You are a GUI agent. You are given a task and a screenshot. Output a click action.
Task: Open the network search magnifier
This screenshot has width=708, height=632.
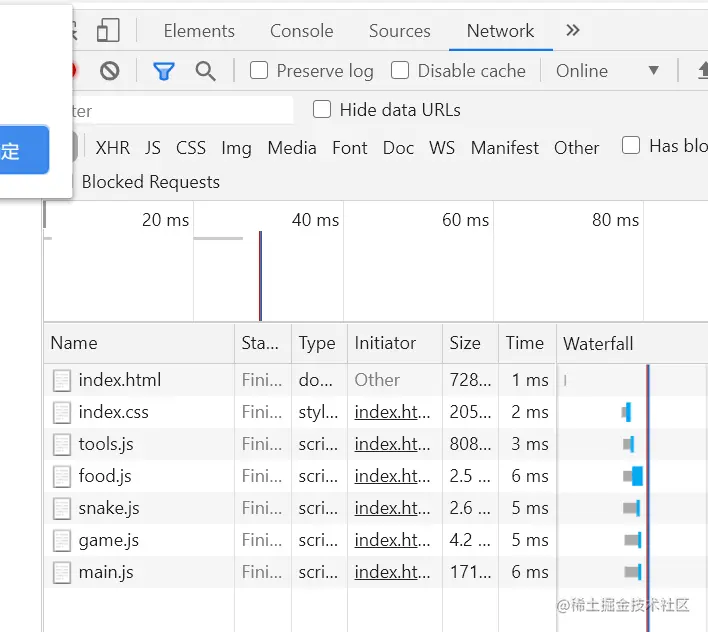(206, 71)
